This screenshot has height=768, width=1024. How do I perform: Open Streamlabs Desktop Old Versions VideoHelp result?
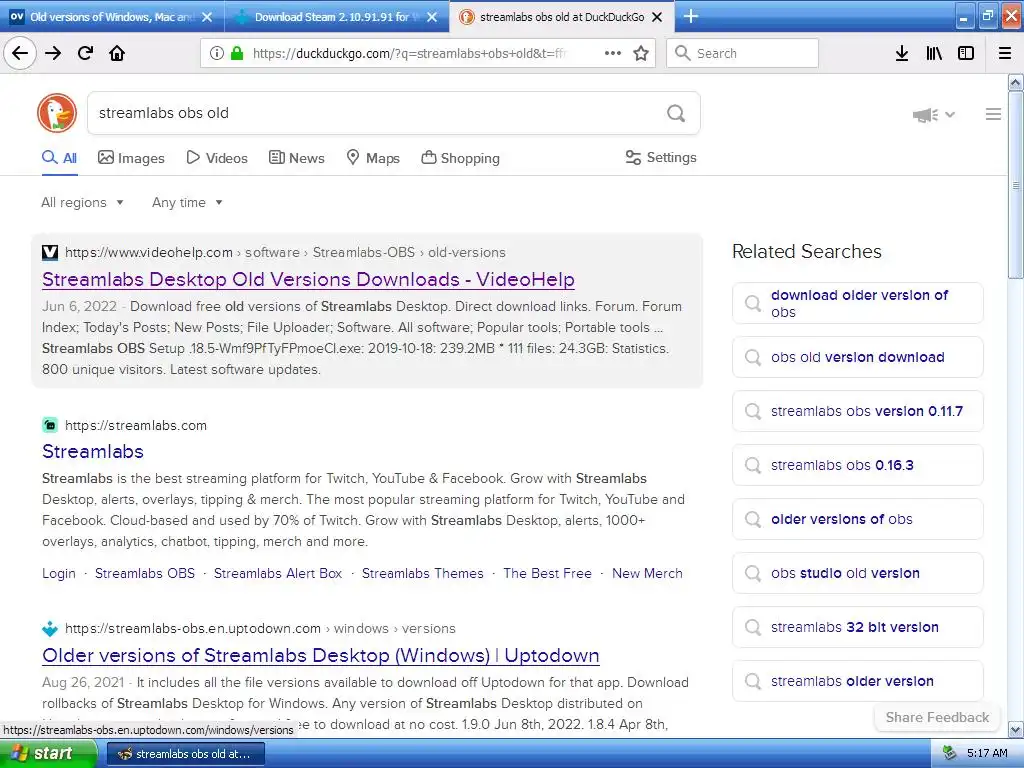pos(308,280)
